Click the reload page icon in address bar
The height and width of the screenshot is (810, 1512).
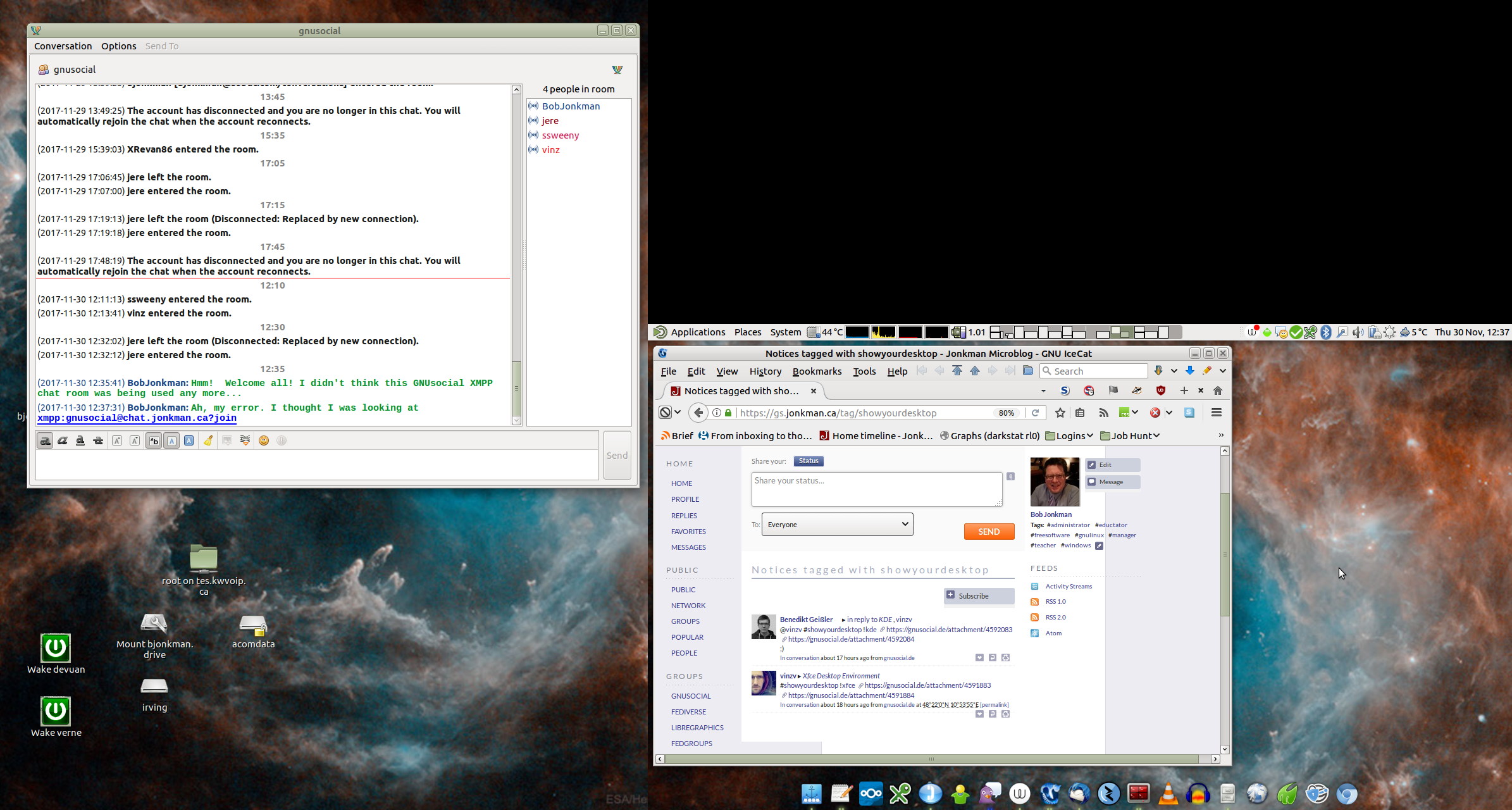1036,413
